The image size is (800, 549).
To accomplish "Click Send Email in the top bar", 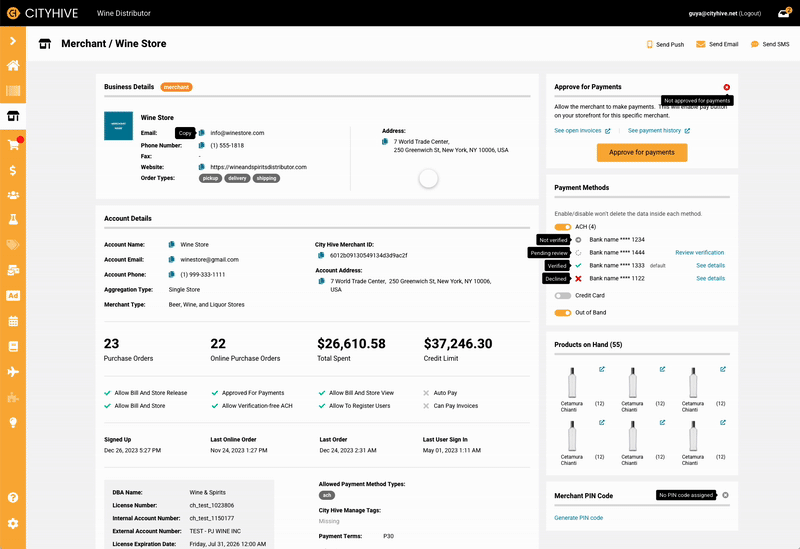I will 717,45.
